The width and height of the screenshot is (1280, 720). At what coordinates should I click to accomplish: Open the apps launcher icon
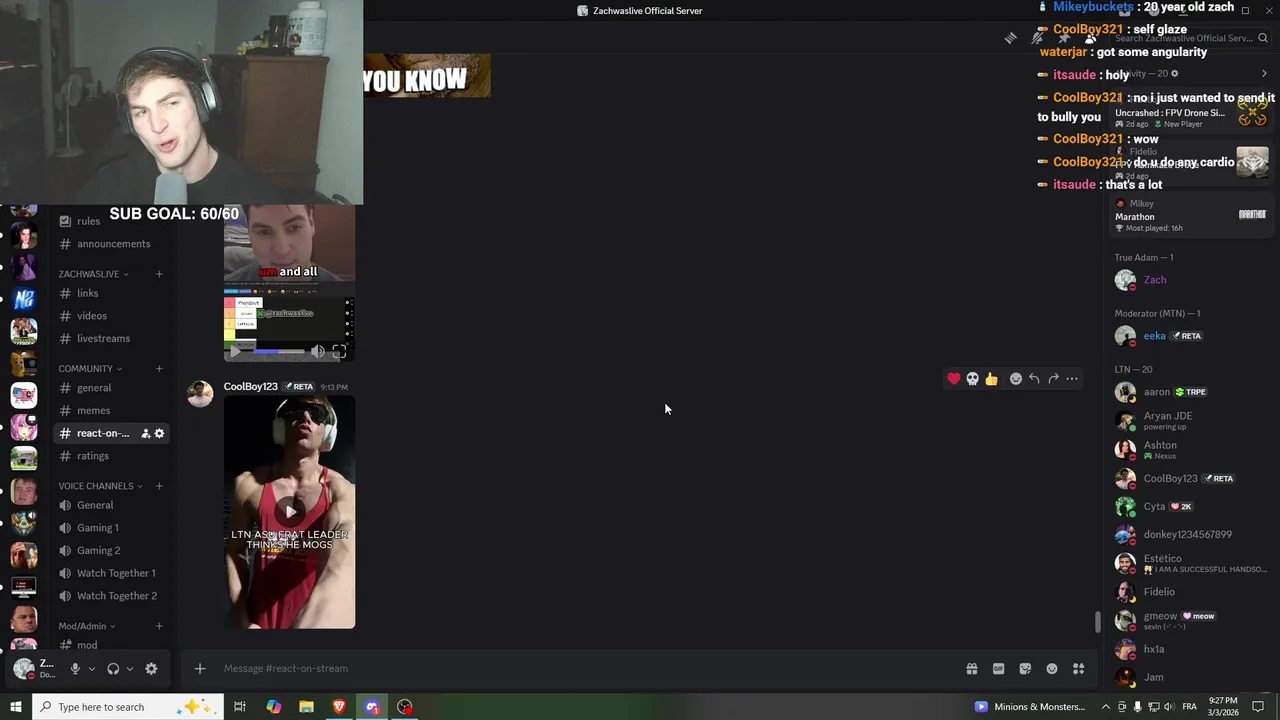[1079, 669]
